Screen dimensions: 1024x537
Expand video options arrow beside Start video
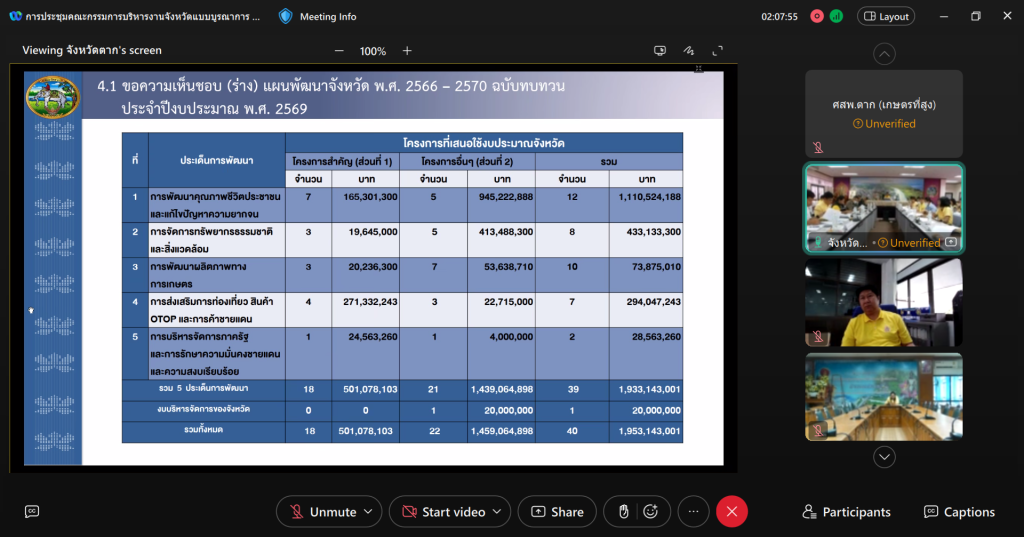[497, 512]
